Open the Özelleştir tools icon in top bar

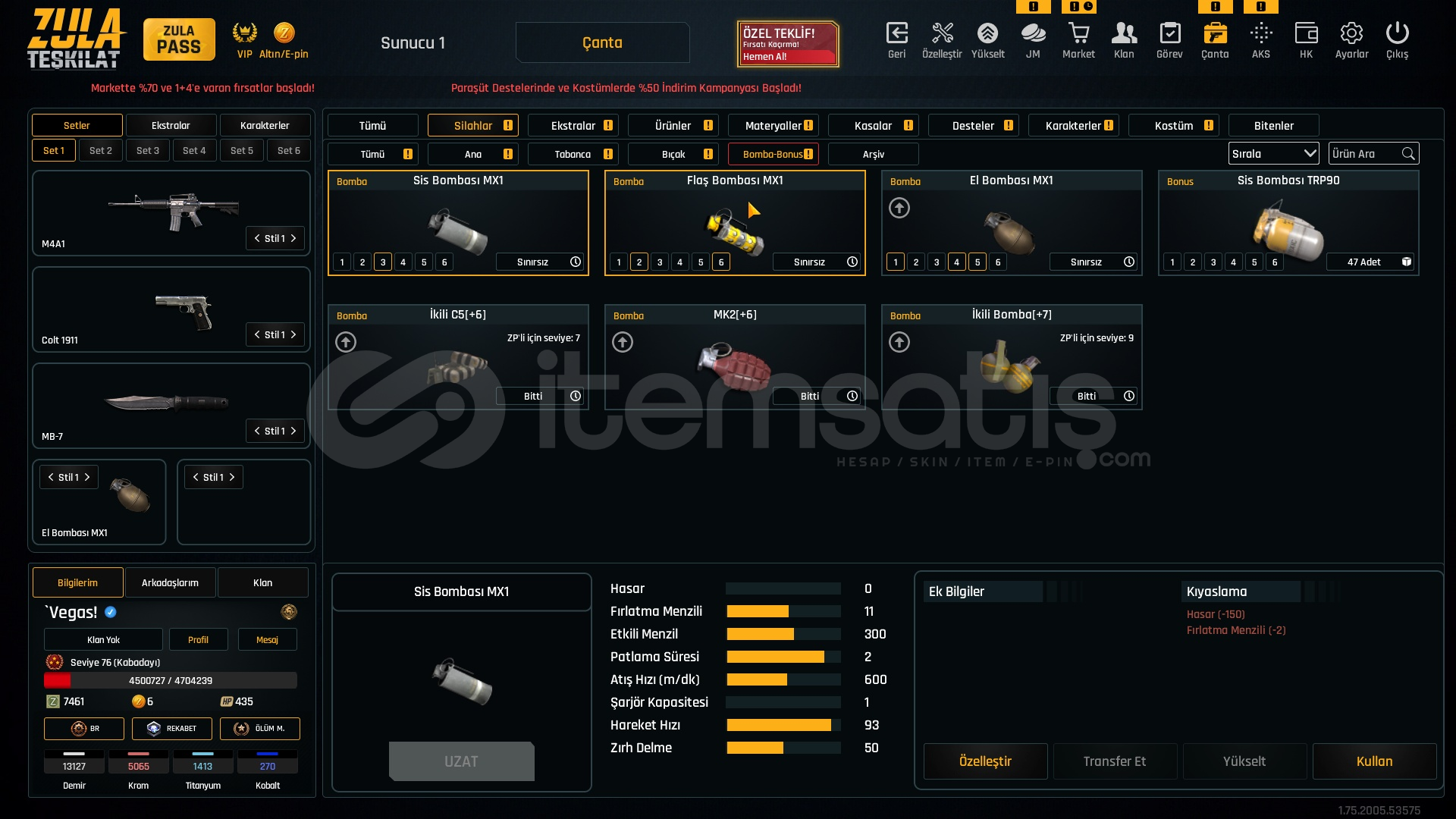coord(942,33)
